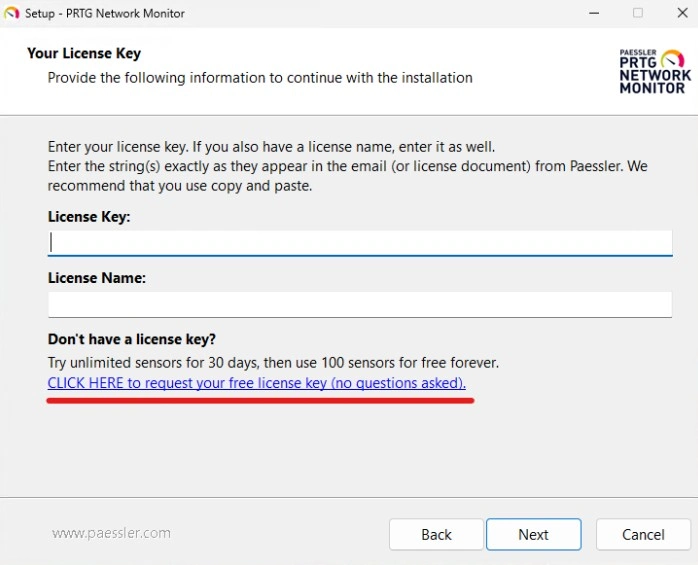698x565 pixels.
Task: Click the 'Don't have a license key?' heading
Action: (x=132, y=339)
